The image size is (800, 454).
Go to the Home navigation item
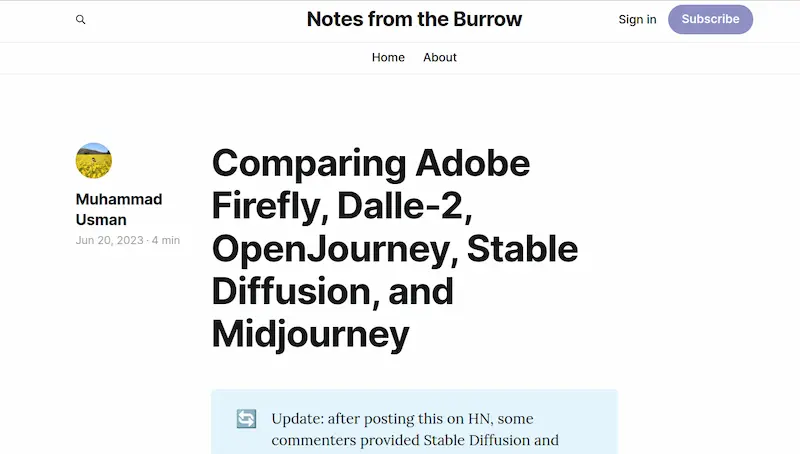(388, 58)
